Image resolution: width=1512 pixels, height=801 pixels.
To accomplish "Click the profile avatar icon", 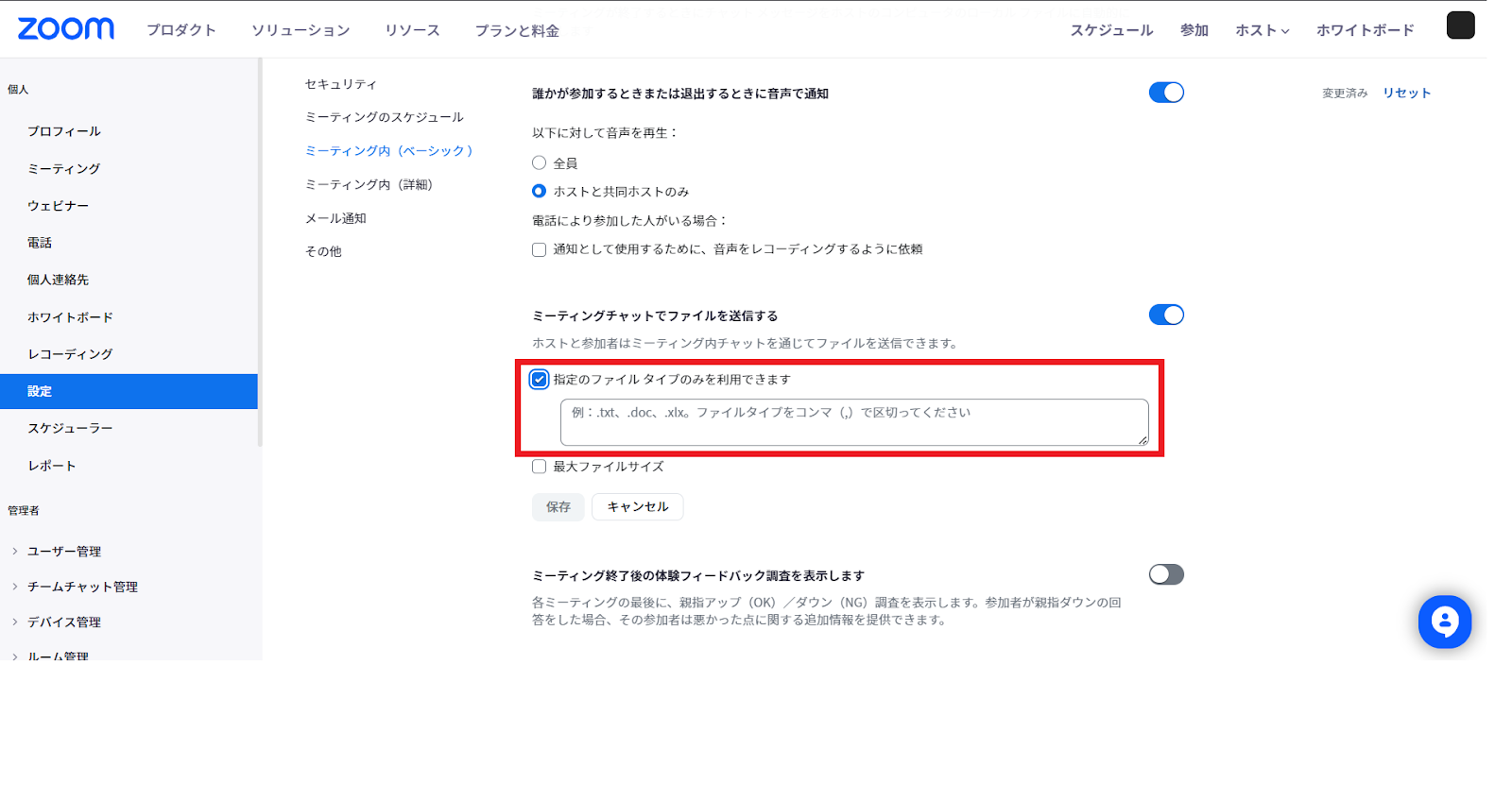I will 1460,26.
